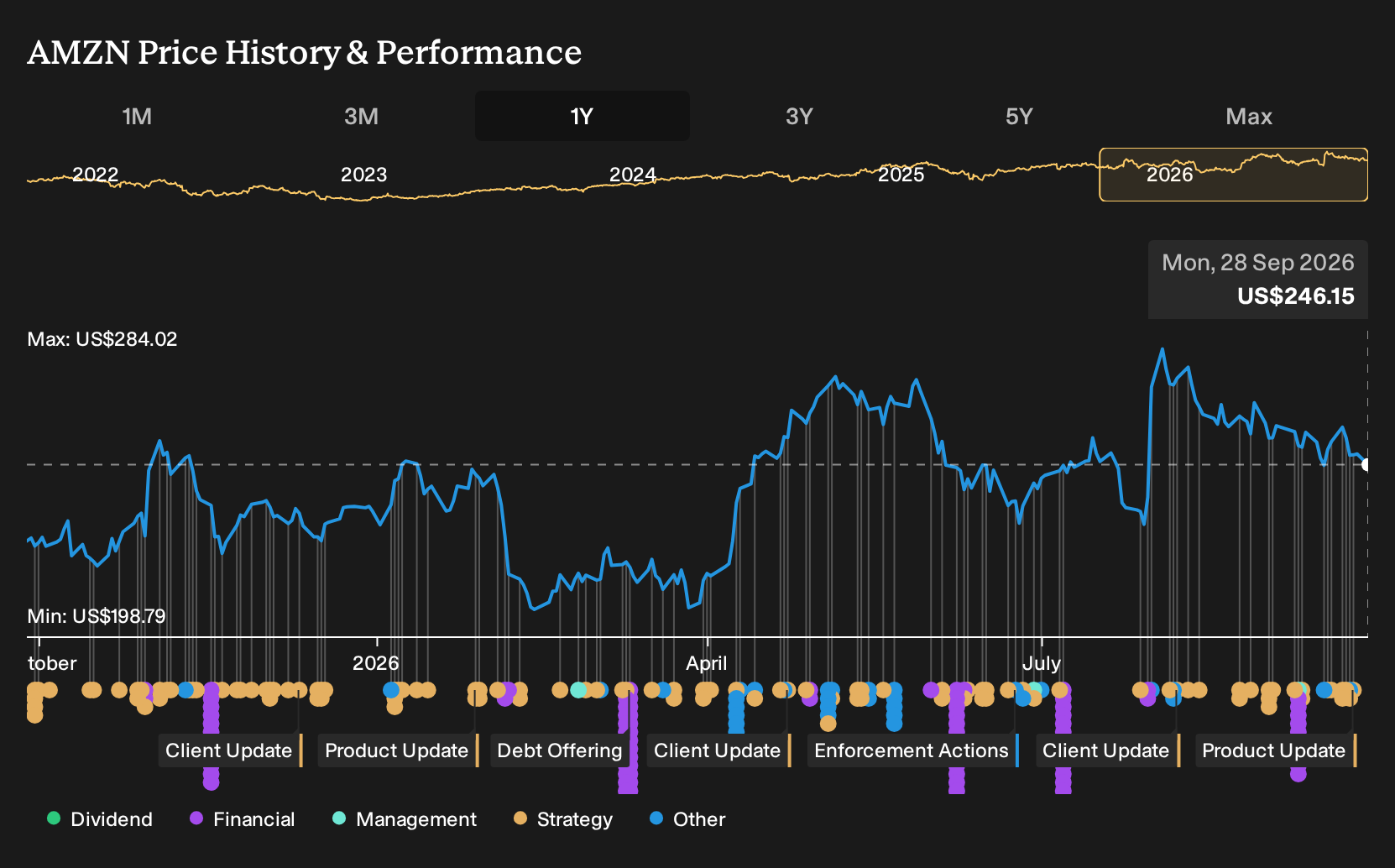Click the Mon, 28 Sep 2026 date
1395x868 pixels.
[1258, 263]
